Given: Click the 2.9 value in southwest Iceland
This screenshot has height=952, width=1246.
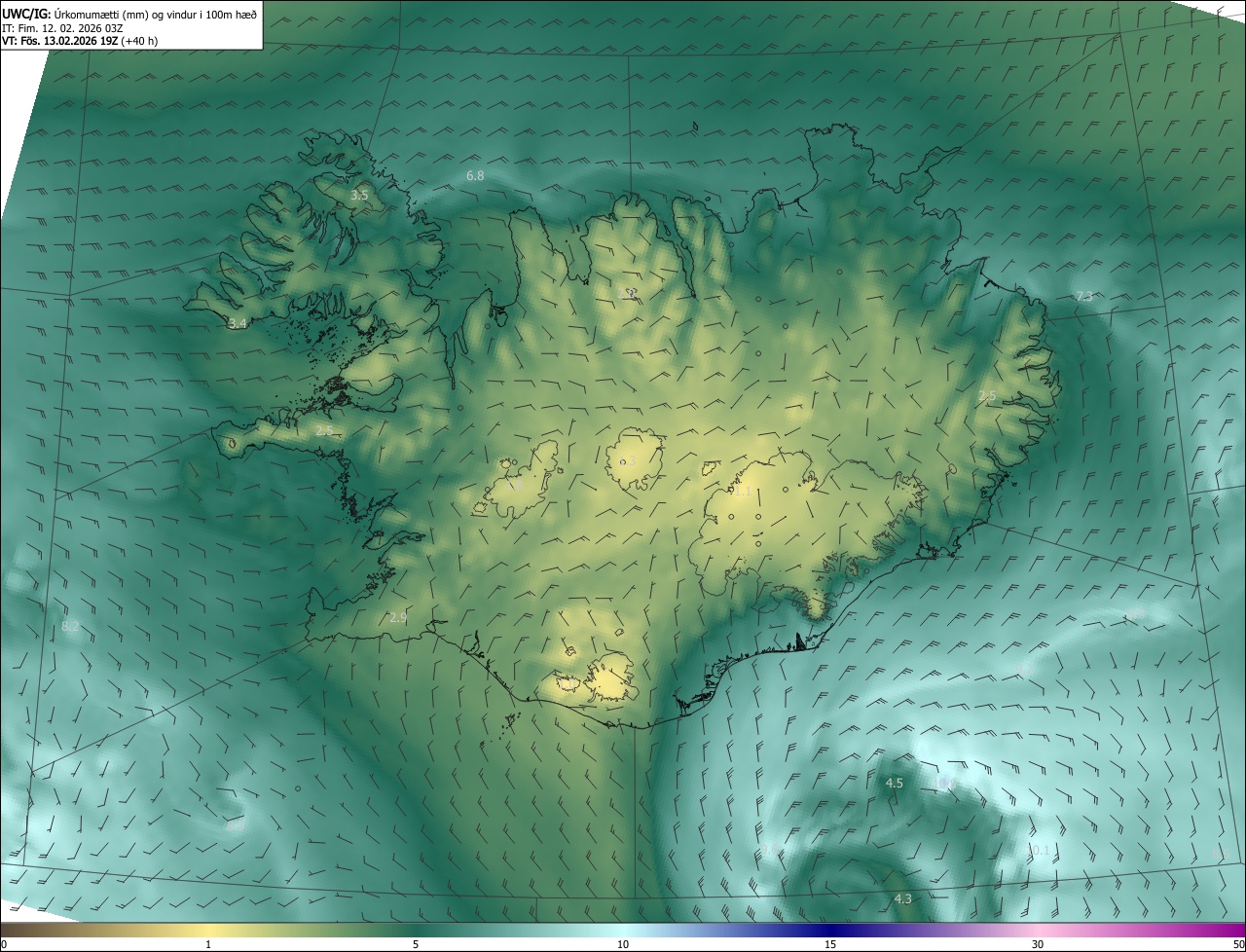Looking at the screenshot, I should point(397,618).
